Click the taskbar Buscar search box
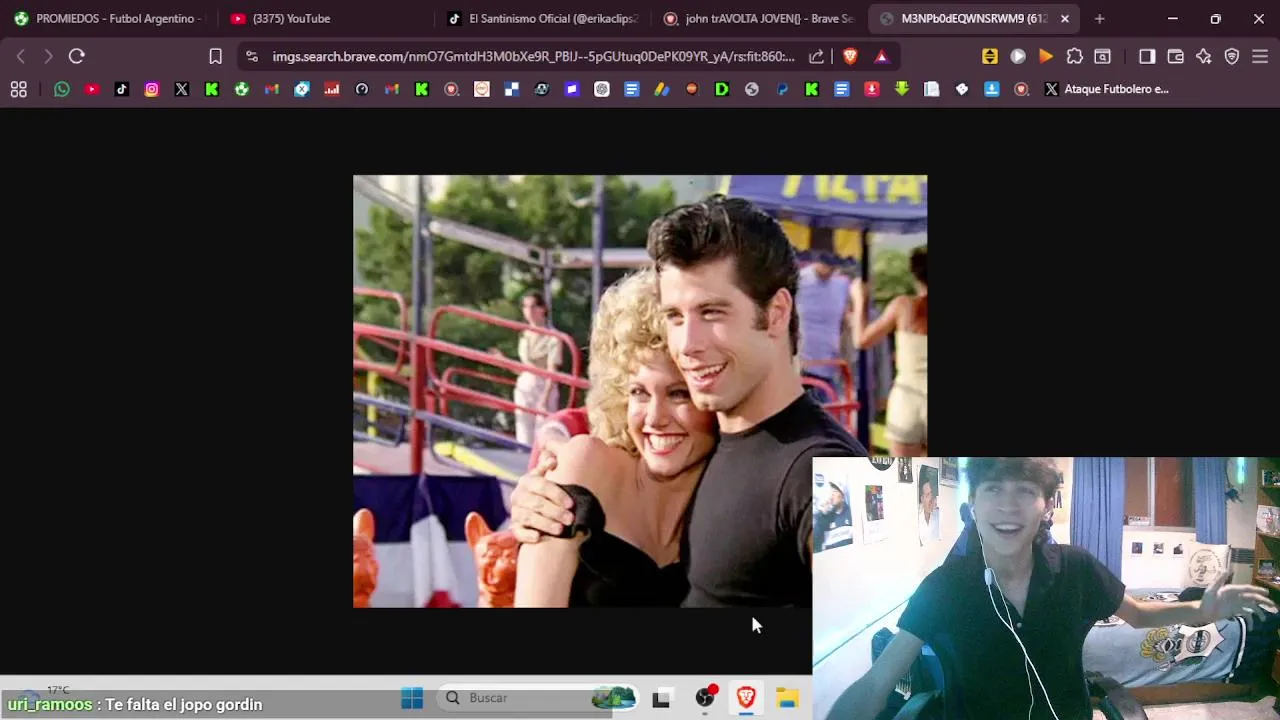Image resolution: width=1280 pixels, height=720 pixels. tap(539, 698)
